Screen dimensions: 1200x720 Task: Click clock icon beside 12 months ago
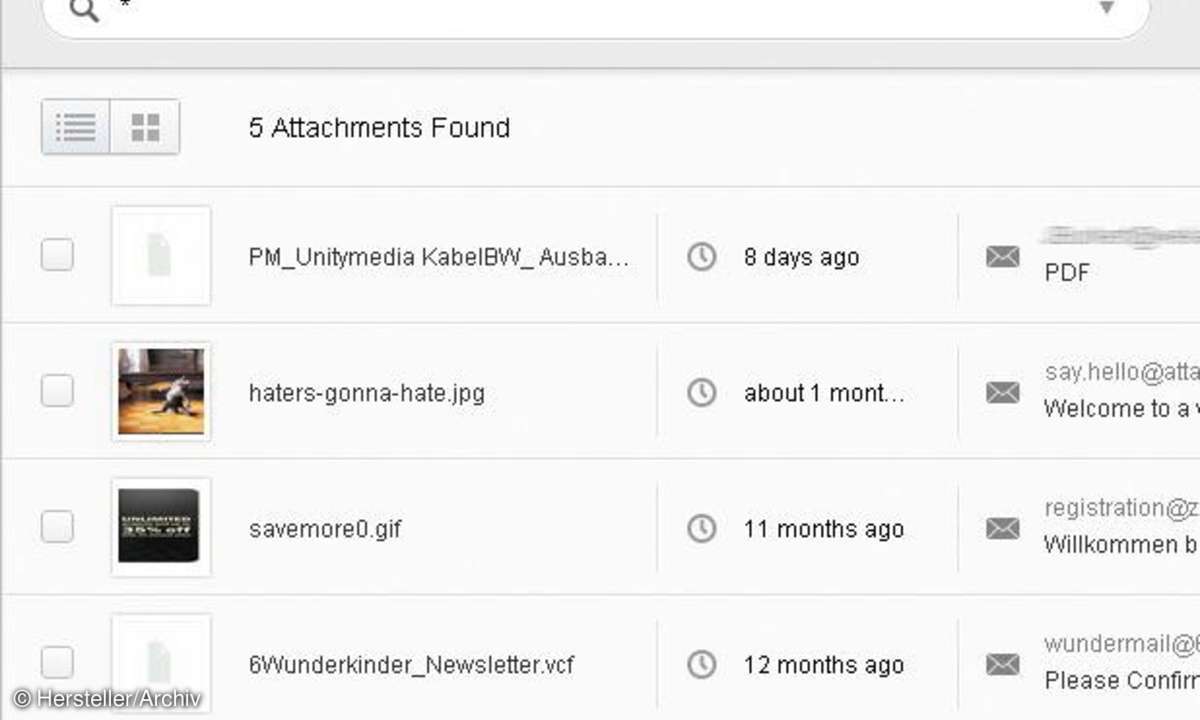pos(702,664)
